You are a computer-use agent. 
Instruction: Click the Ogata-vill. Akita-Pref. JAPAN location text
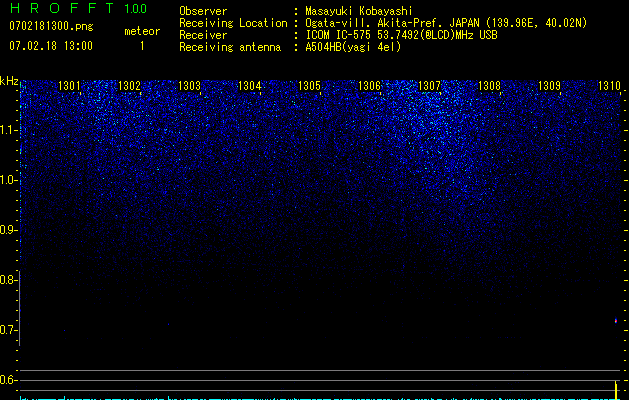[x=446, y=23]
